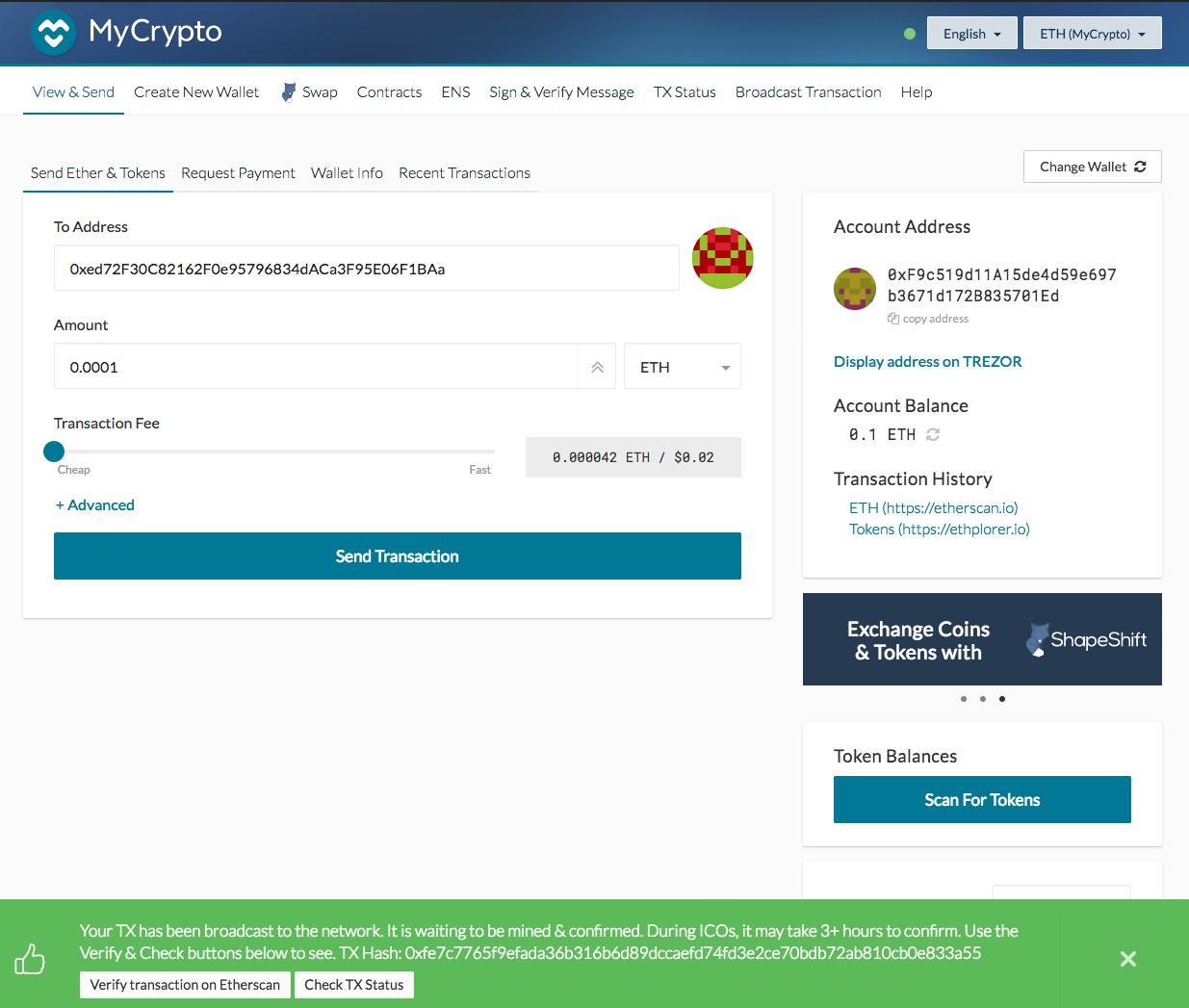Image resolution: width=1189 pixels, height=1008 pixels.
Task: Go to Sign & Verify Message
Action: tap(561, 92)
